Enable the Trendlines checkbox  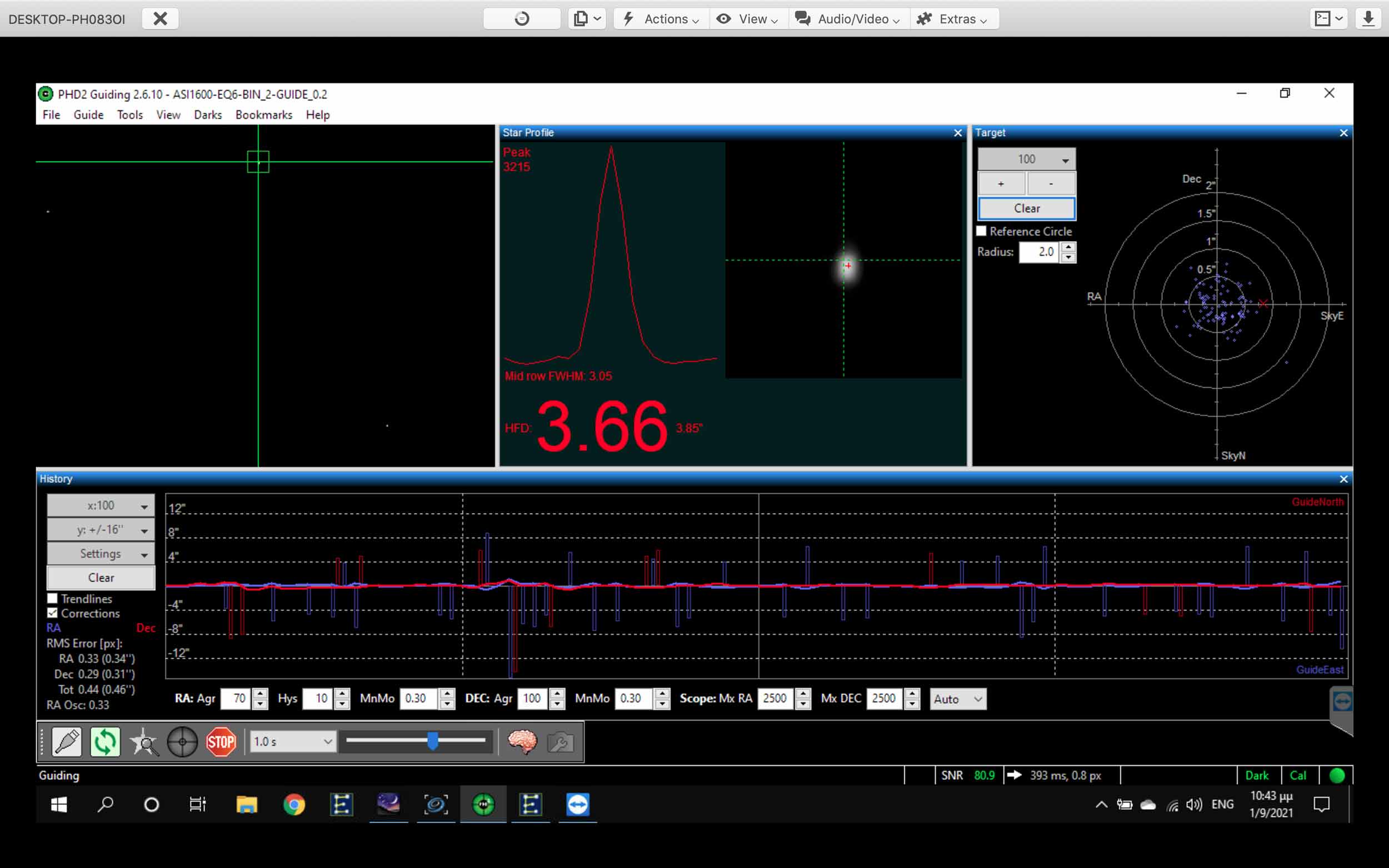53,598
